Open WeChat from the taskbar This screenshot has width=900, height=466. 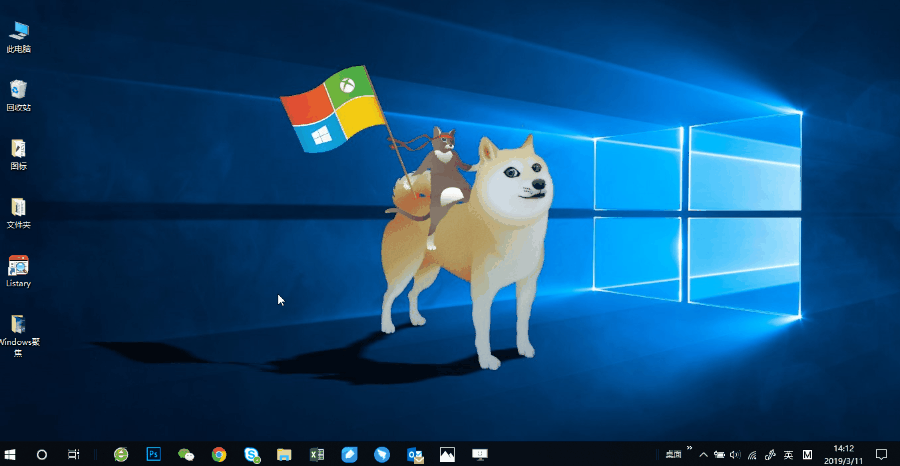(x=186, y=455)
